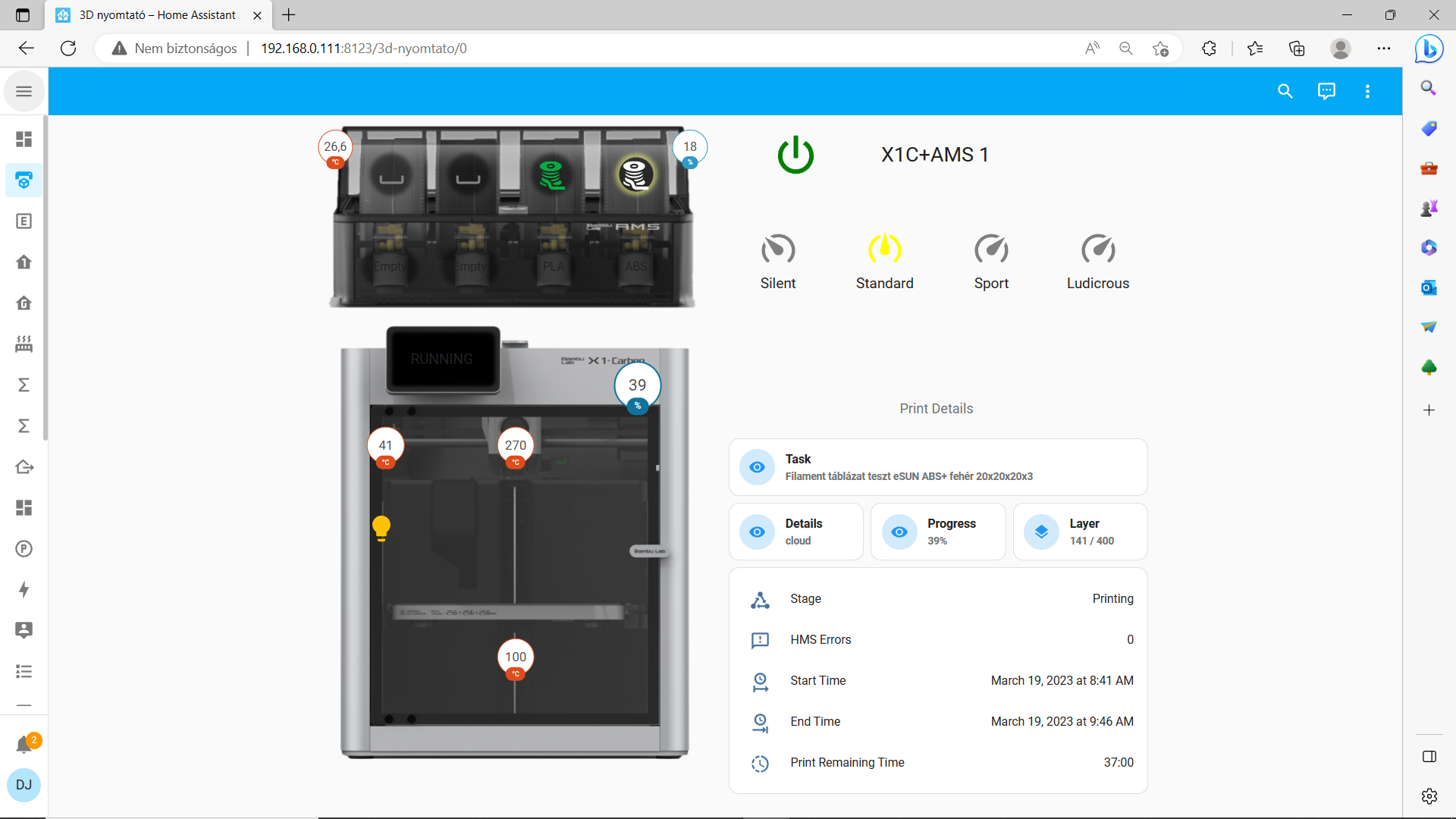The width and height of the screenshot is (1456, 819).
Task: Click the green PLA filament spool
Action: coord(552,175)
